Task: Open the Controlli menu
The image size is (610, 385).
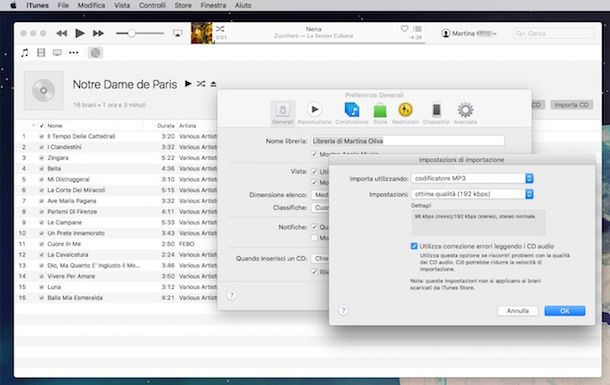Action: click(x=152, y=5)
